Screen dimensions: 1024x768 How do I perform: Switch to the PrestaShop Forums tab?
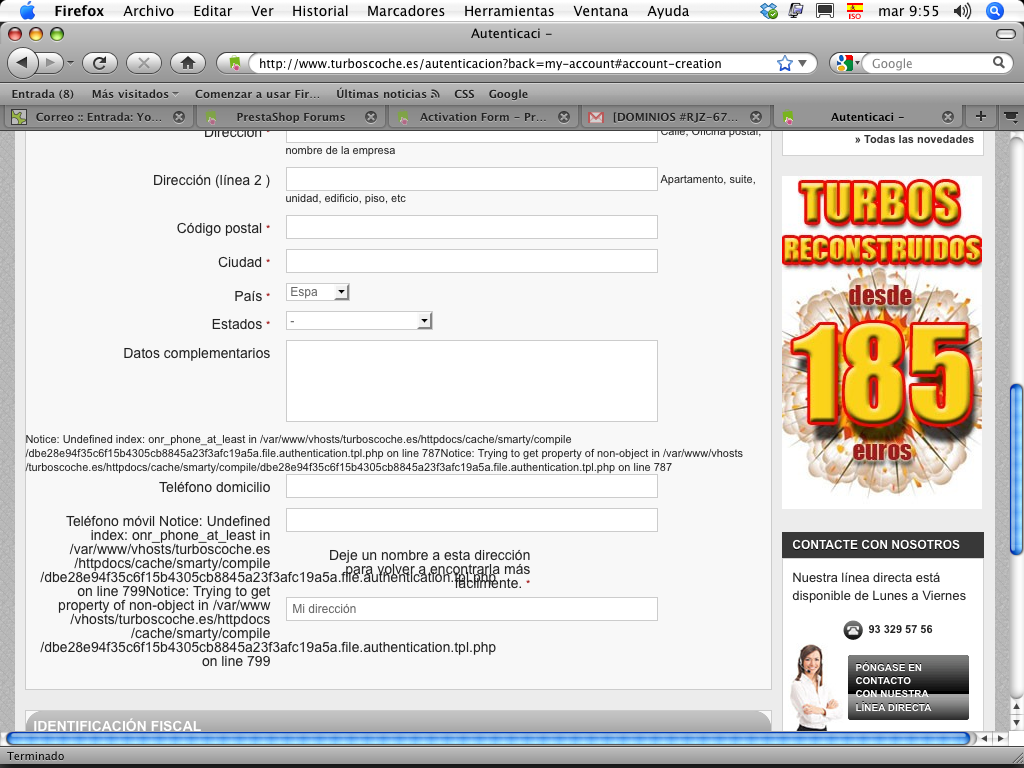(x=291, y=117)
